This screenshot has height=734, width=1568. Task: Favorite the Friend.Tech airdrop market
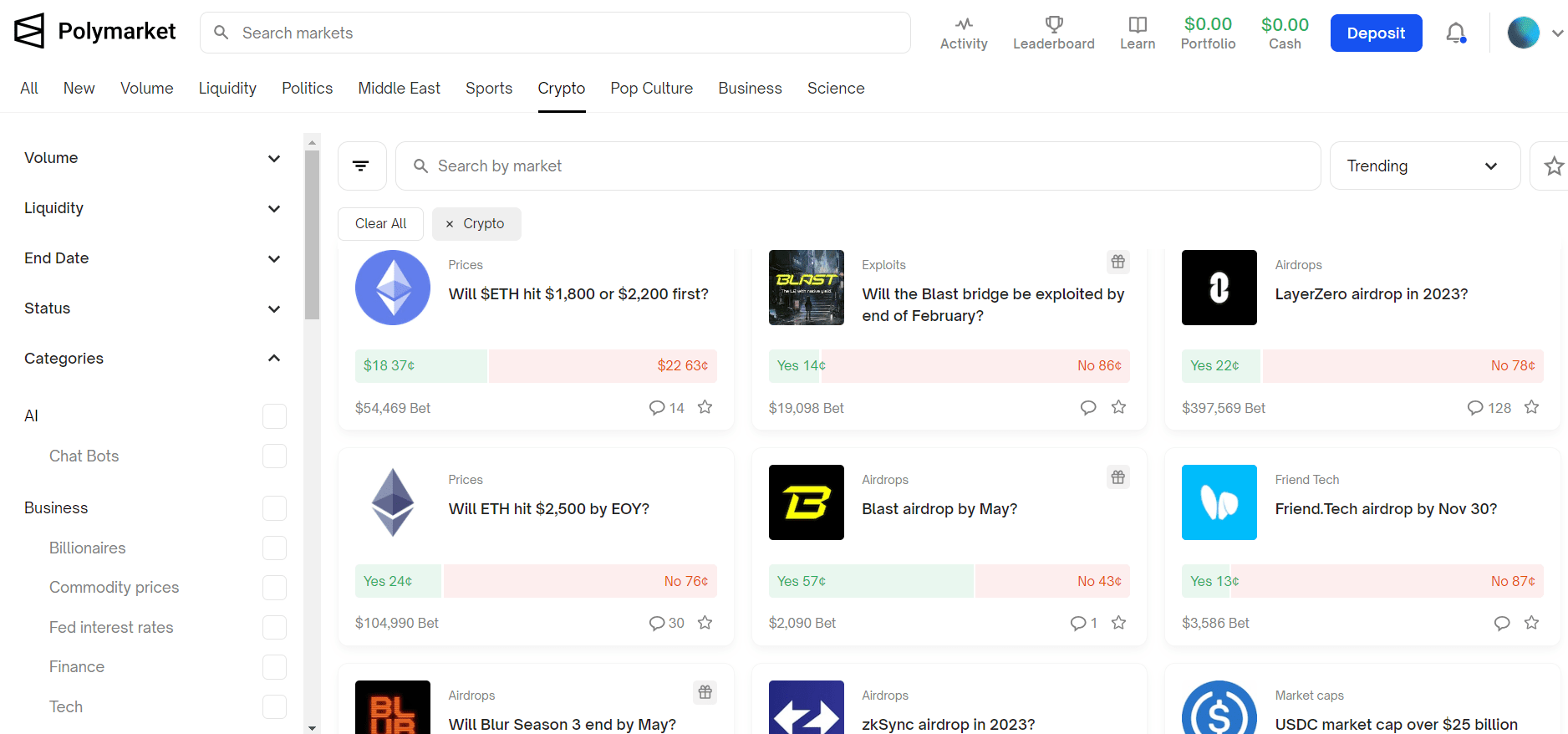click(1532, 622)
